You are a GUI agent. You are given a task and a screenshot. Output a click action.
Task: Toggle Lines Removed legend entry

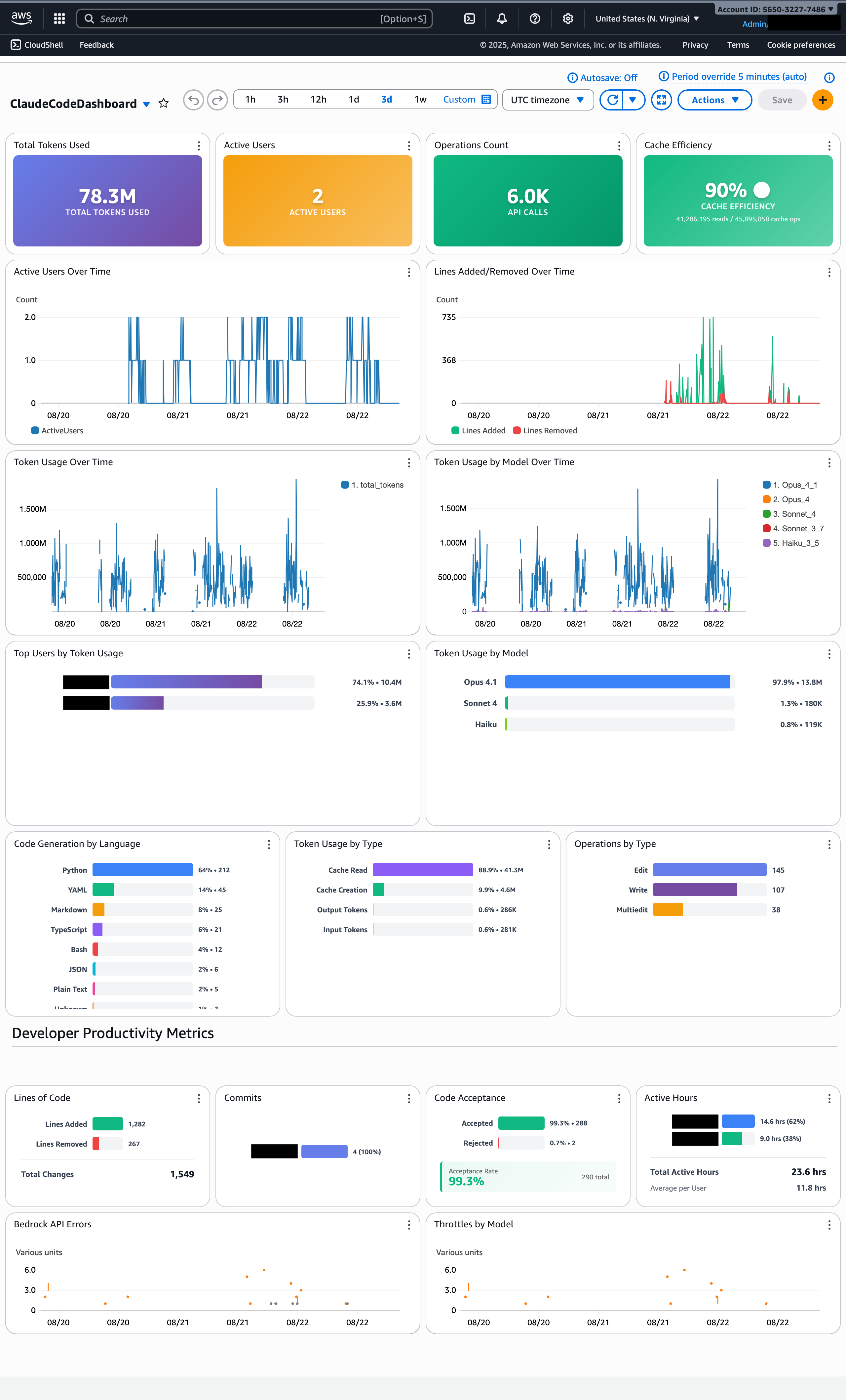click(x=516, y=430)
